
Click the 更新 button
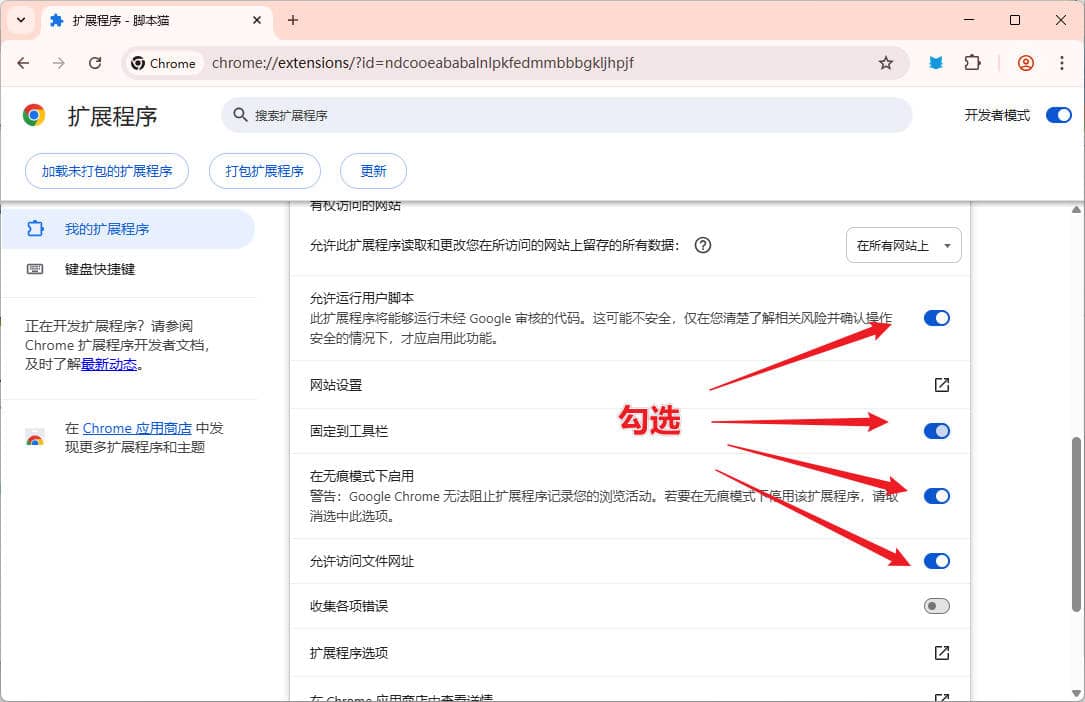373,171
